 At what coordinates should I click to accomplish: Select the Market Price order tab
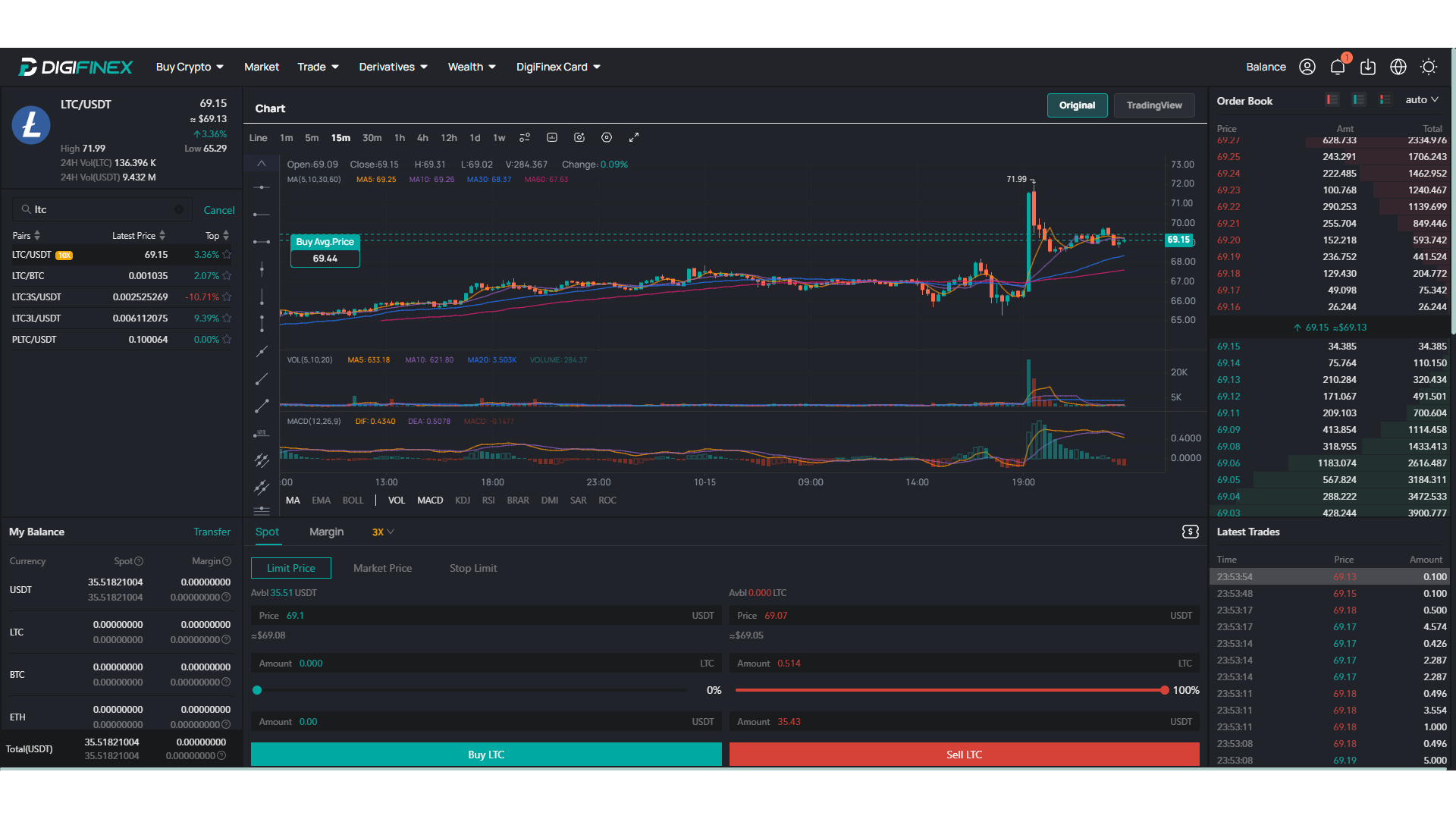tap(383, 568)
